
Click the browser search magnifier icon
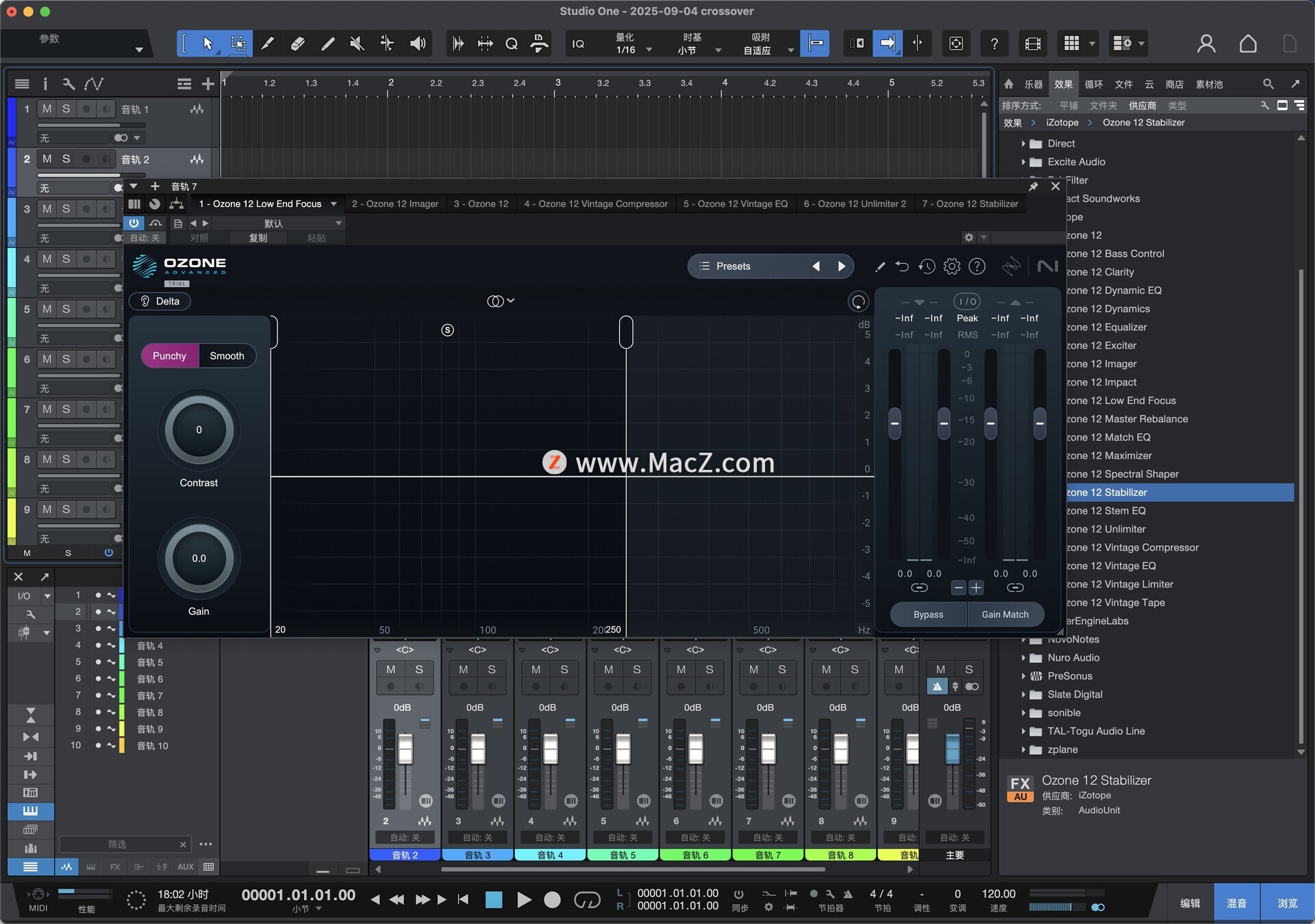pos(1268,84)
